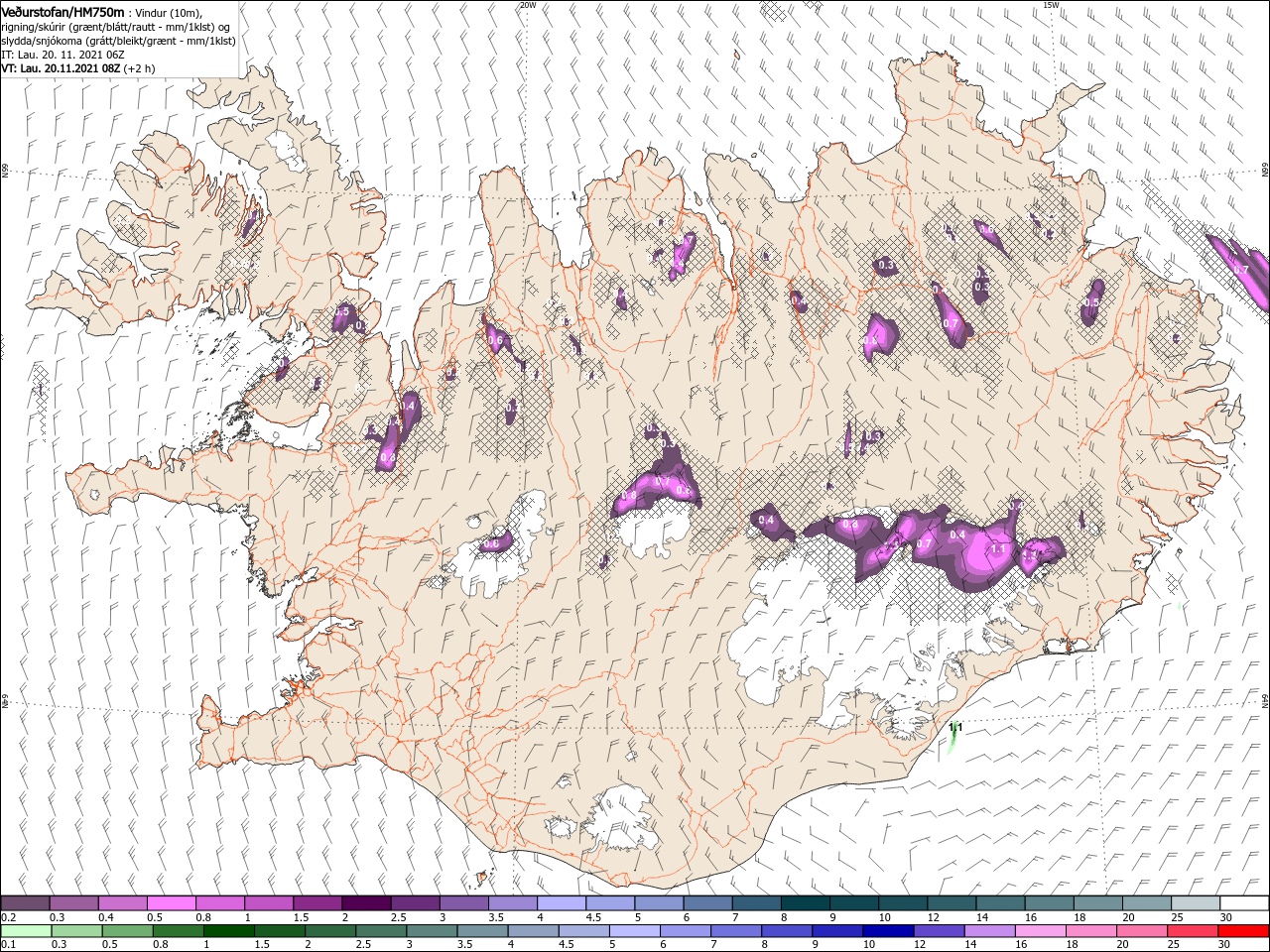The height and width of the screenshot is (952, 1270).
Task: Click the 'IT: Lau. 20. 11. 2021 06Z' line
Action: coord(62,56)
